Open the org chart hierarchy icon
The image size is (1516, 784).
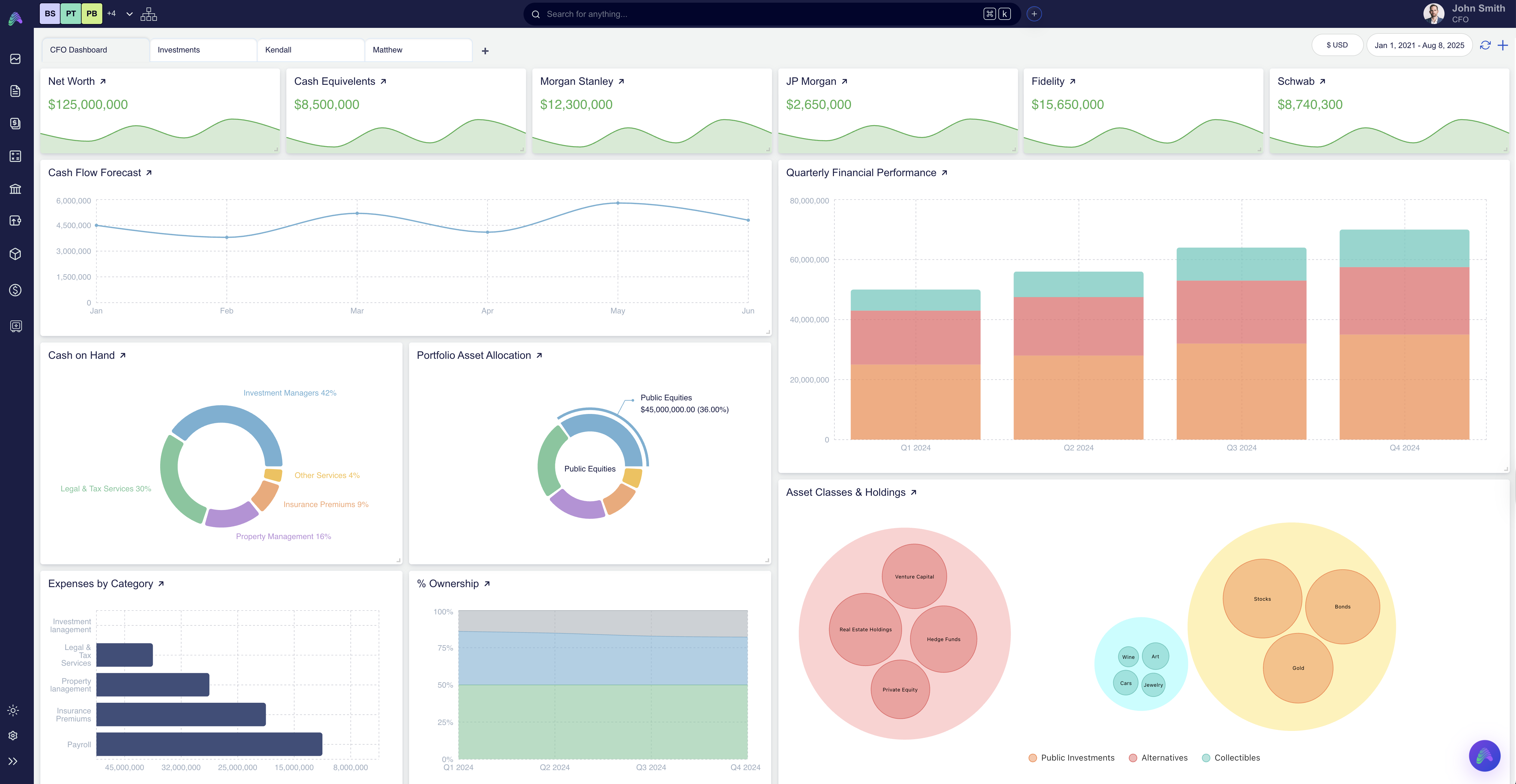[148, 14]
